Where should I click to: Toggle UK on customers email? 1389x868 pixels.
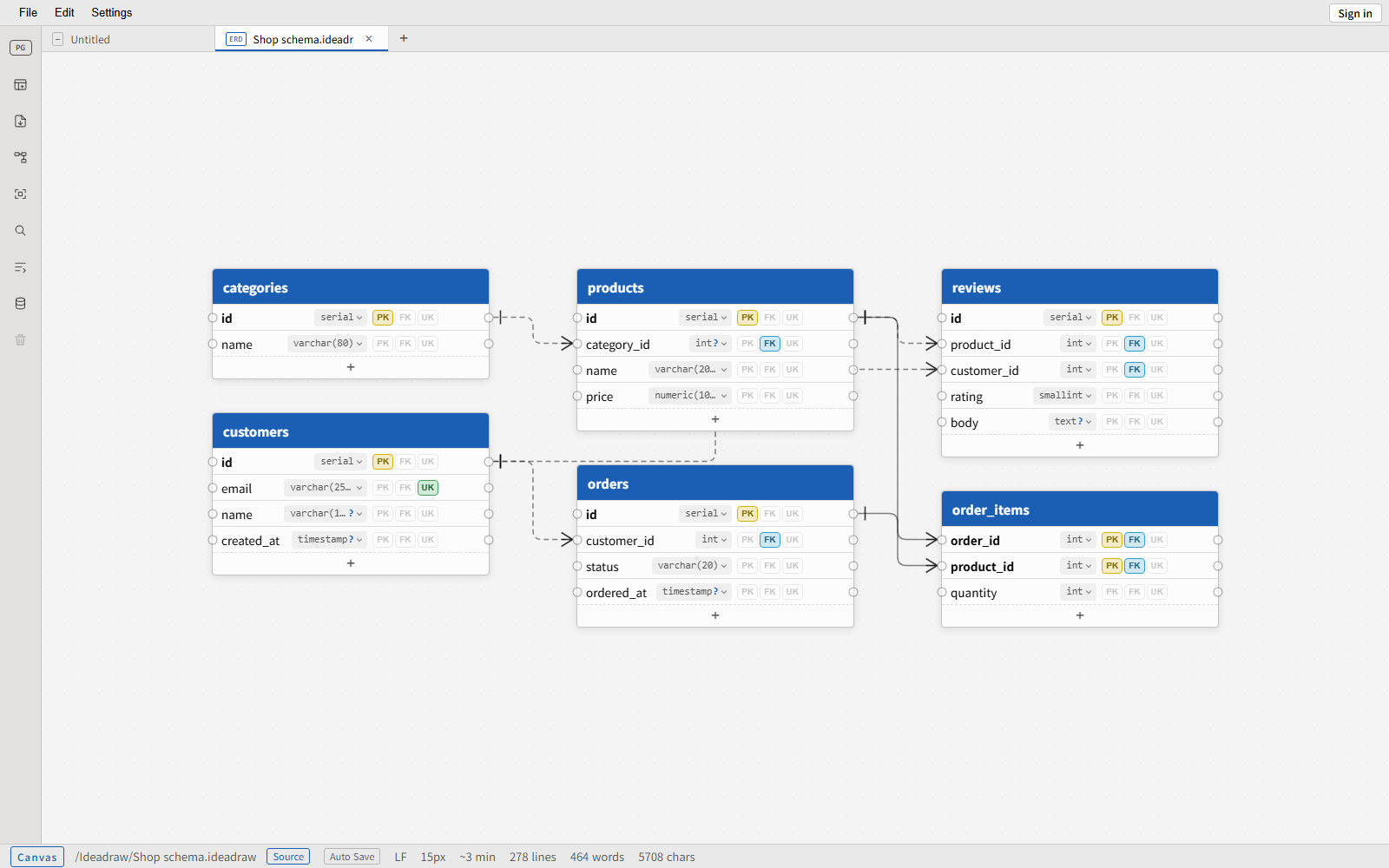click(x=428, y=488)
